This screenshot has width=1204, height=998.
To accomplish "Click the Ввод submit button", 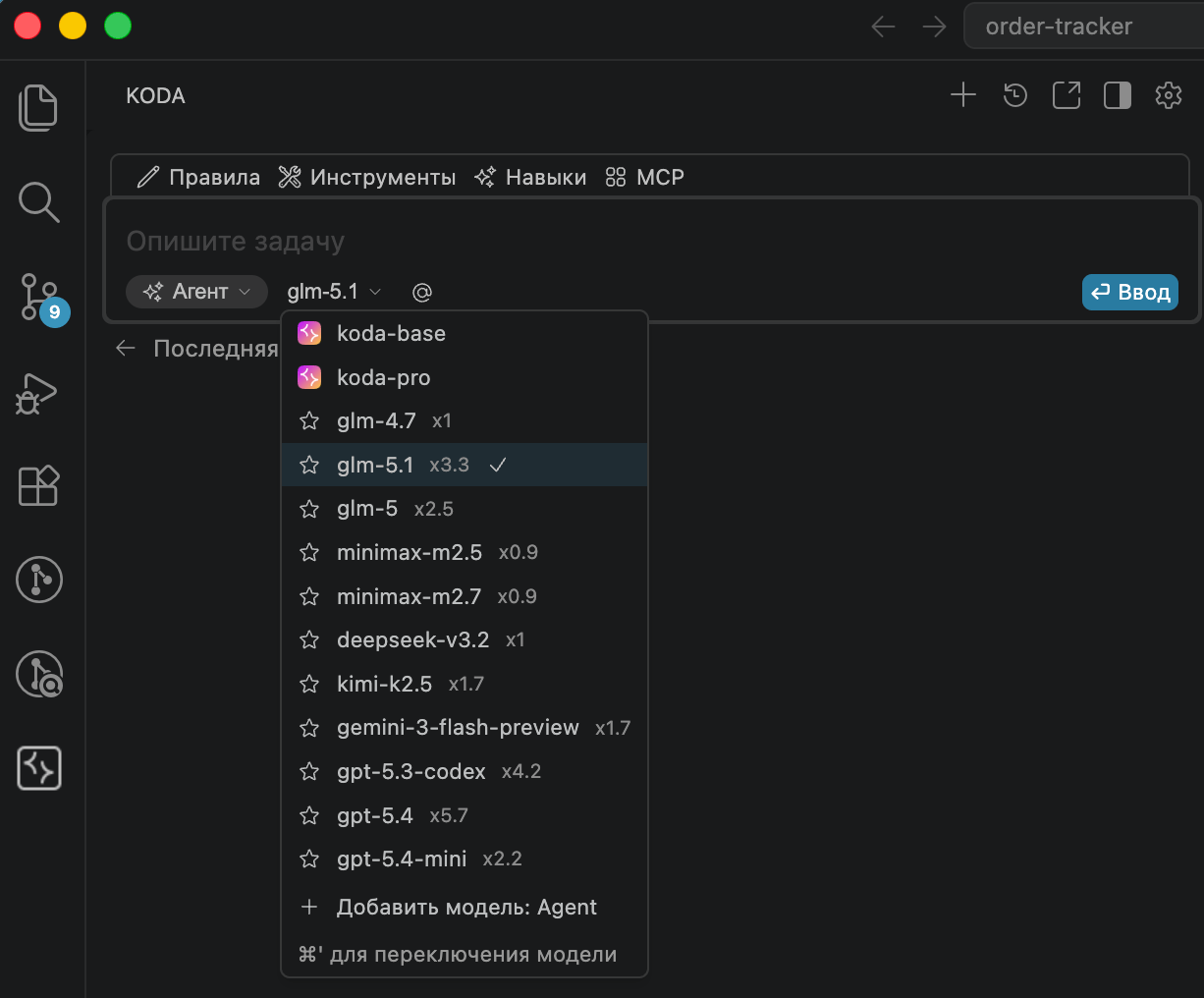I will pos(1129,292).
